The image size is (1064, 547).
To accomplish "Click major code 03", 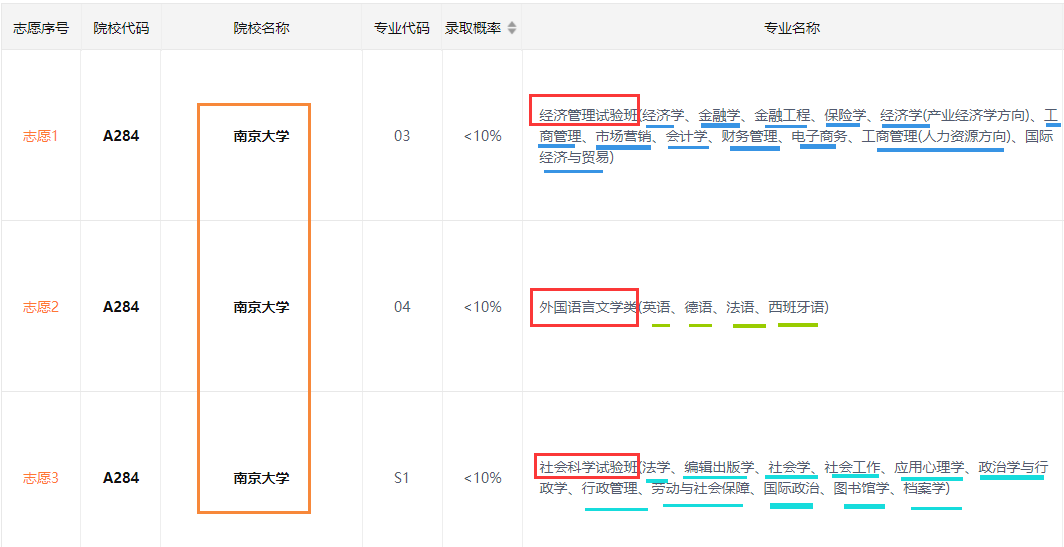I will [x=402, y=136].
